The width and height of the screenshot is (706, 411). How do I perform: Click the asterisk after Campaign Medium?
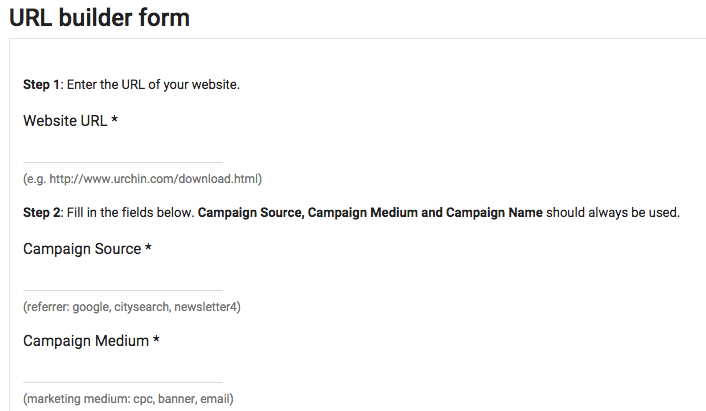pyautogui.click(x=156, y=341)
